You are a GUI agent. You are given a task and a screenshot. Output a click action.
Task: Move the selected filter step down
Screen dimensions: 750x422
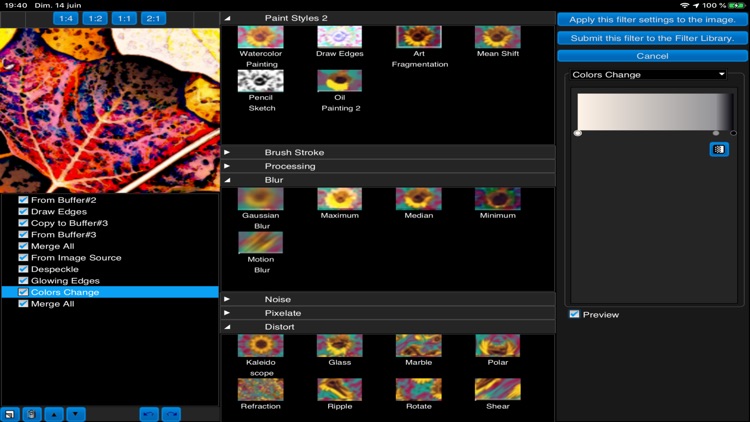pyautogui.click(x=76, y=414)
